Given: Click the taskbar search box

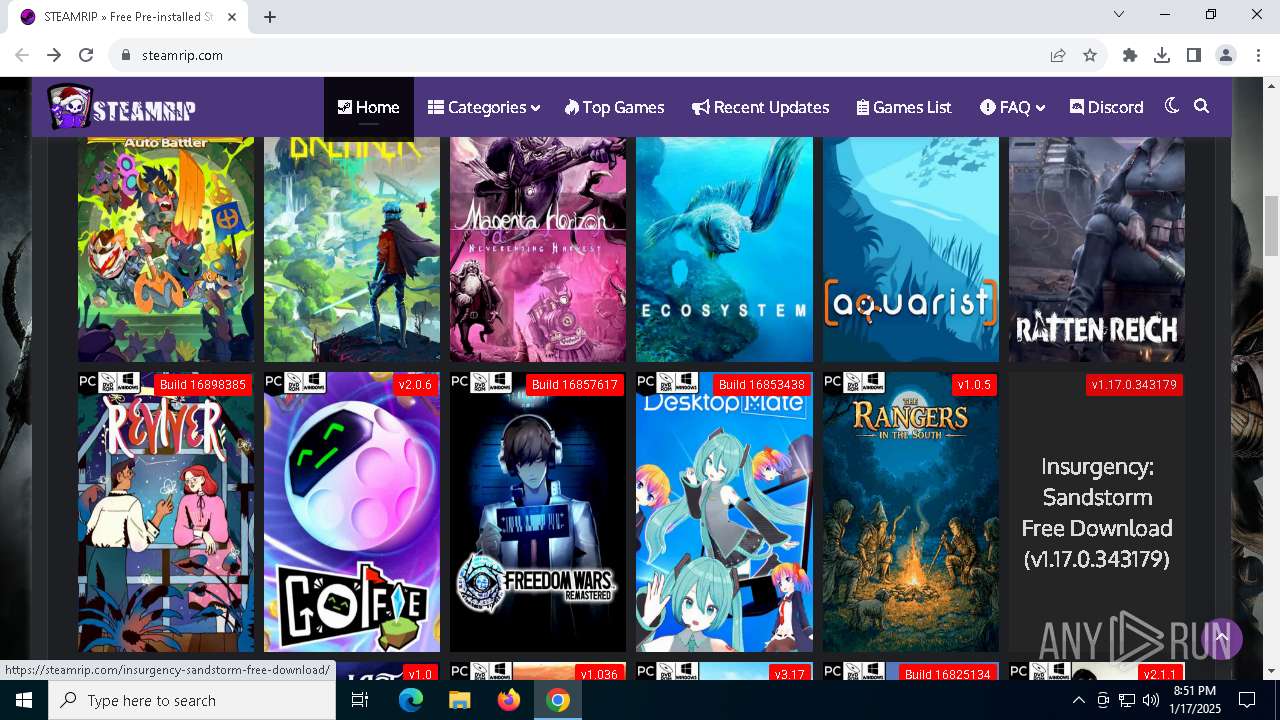Looking at the screenshot, I should pos(192,700).
